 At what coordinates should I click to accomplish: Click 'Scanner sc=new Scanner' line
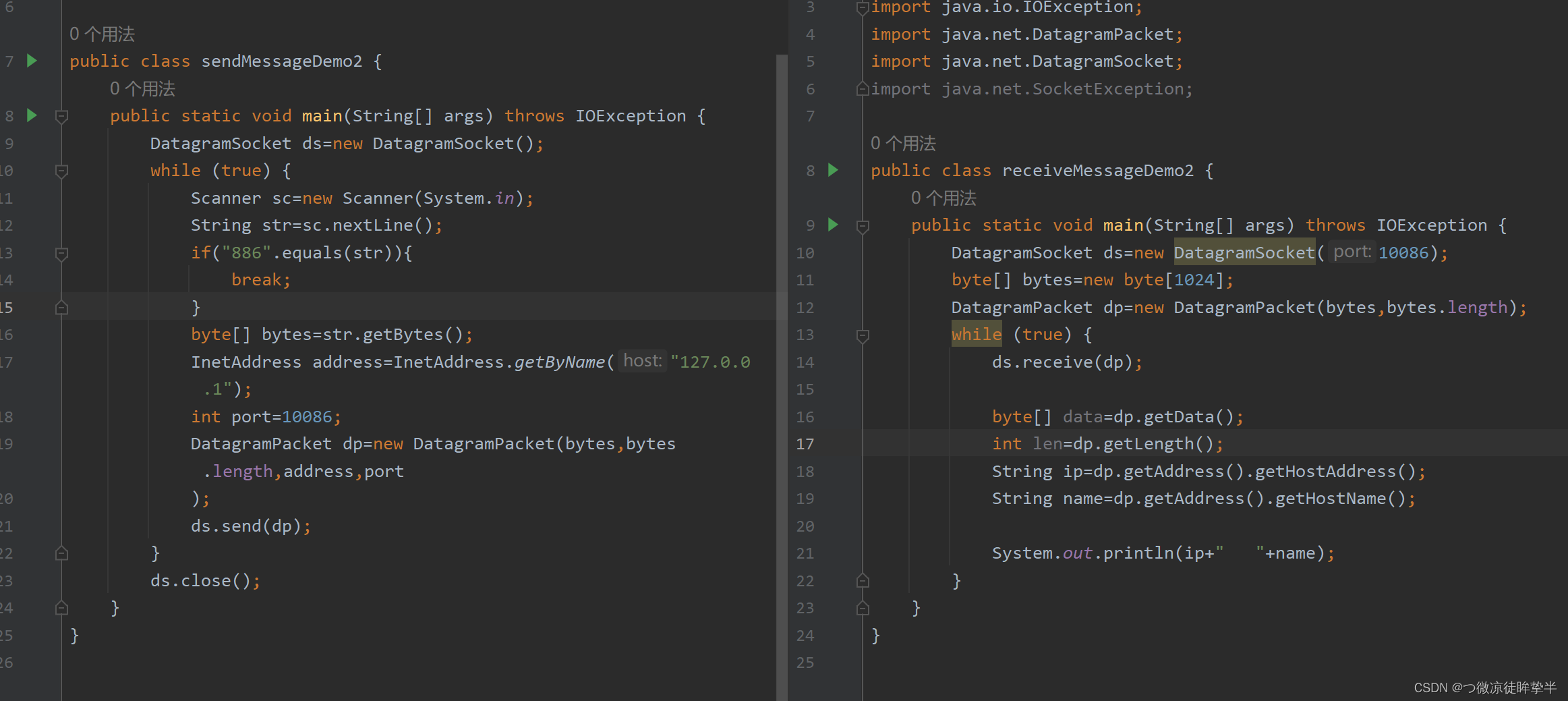pyautogui.click(x=362, y=198)
